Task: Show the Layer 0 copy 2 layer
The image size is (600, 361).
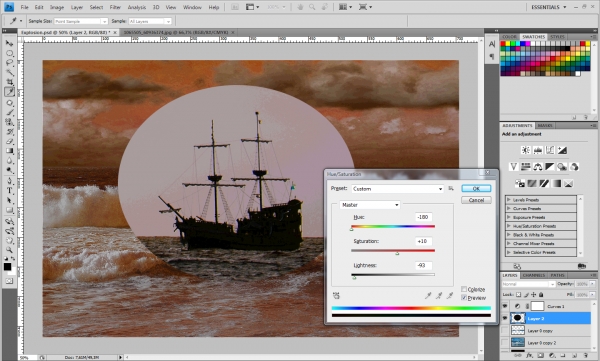Action: 505,343
